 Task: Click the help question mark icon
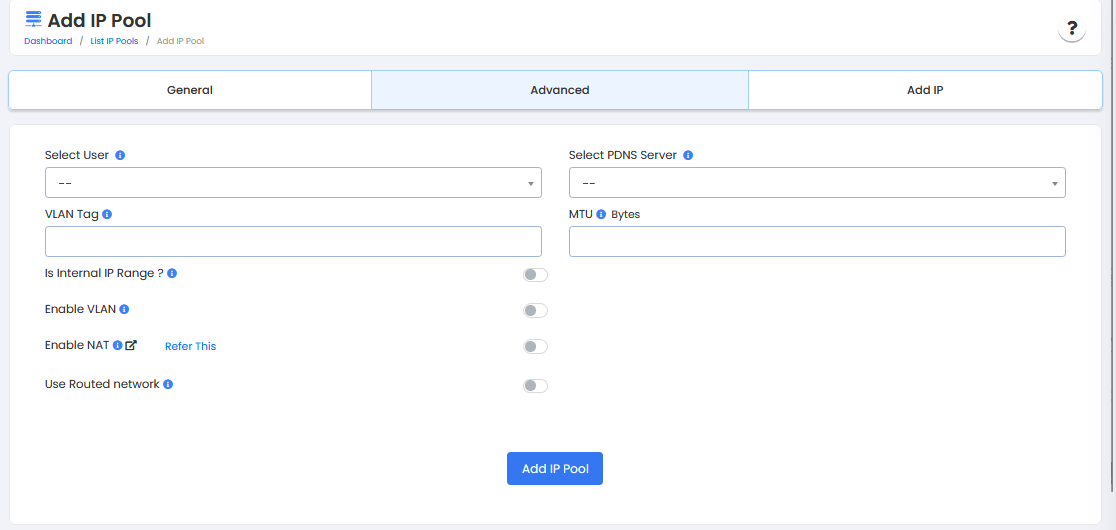point(1071,29)
